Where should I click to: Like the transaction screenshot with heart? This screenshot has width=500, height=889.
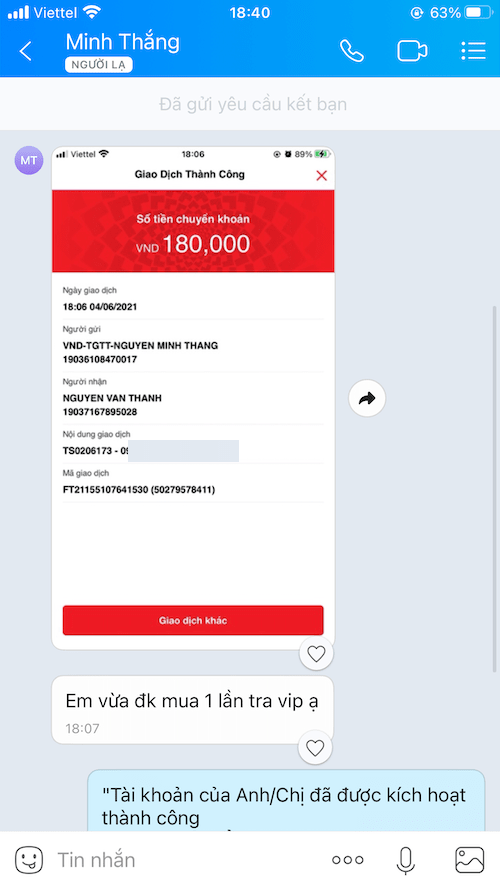point(316,654)
